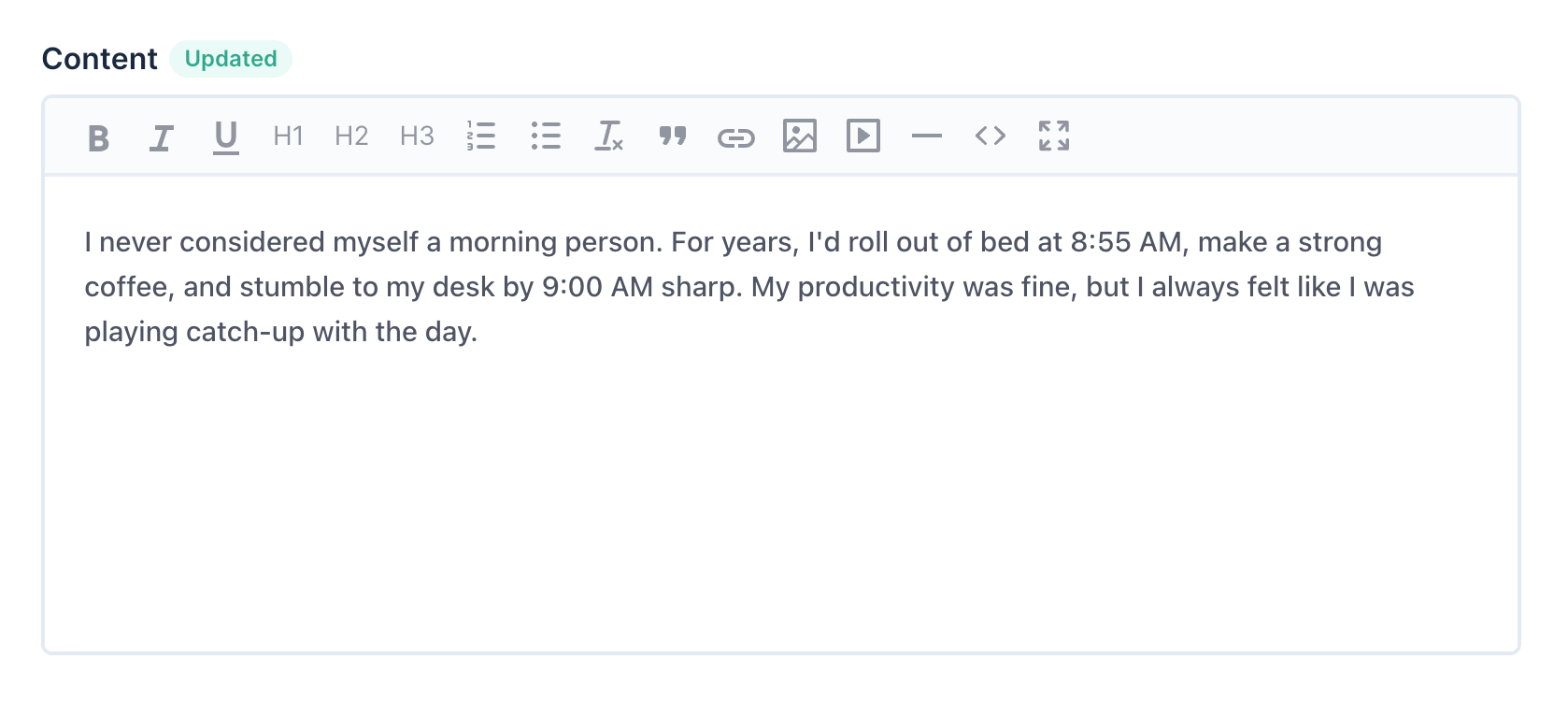This screenshot has height=702, width=1568.
Task: Apply Heading 1 style
Action: click(x=287, y=136)
